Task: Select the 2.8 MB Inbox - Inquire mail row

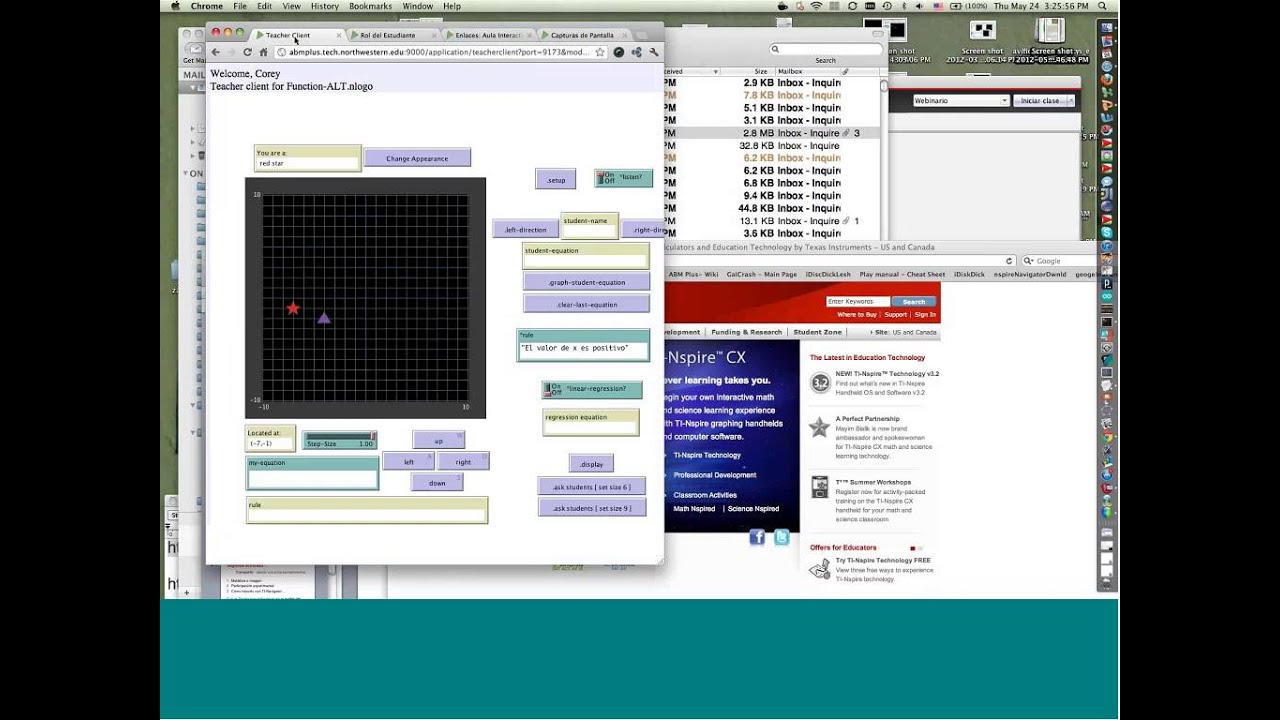Action: [772, 133]
